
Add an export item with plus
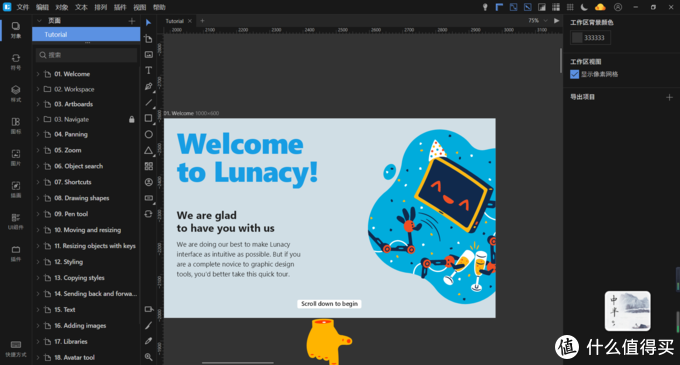[669, 97]
